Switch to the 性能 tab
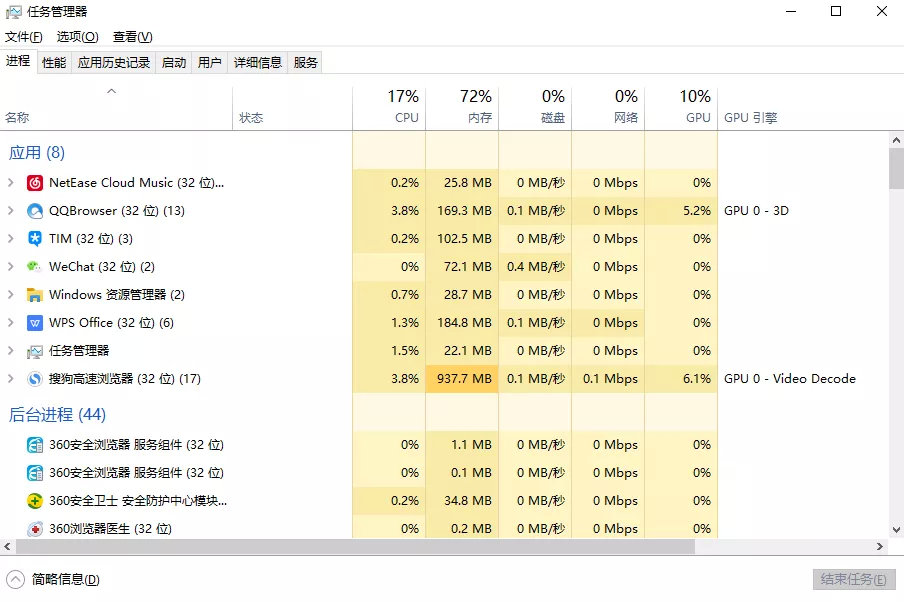904x602 pixels. 54,62
